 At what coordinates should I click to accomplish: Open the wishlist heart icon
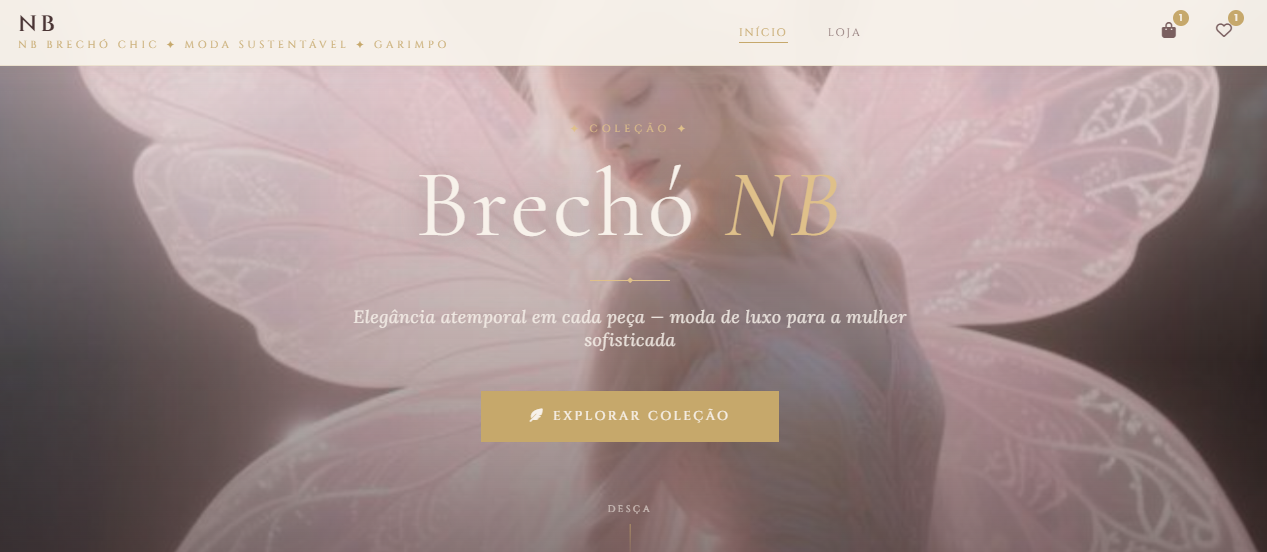[1223, 31]
